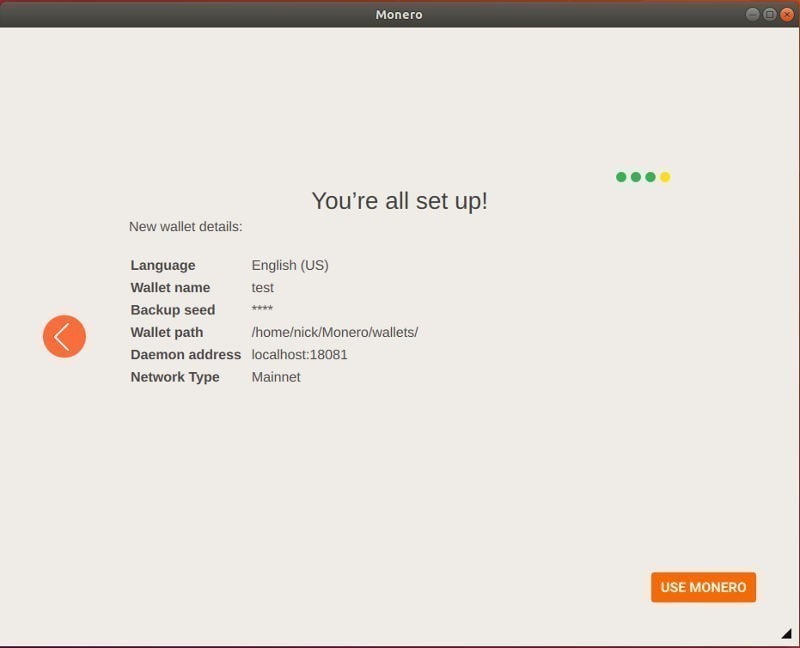Select the second green progress dot
Image resolution: width=800 pixels, height=648 pixels.
636,176
